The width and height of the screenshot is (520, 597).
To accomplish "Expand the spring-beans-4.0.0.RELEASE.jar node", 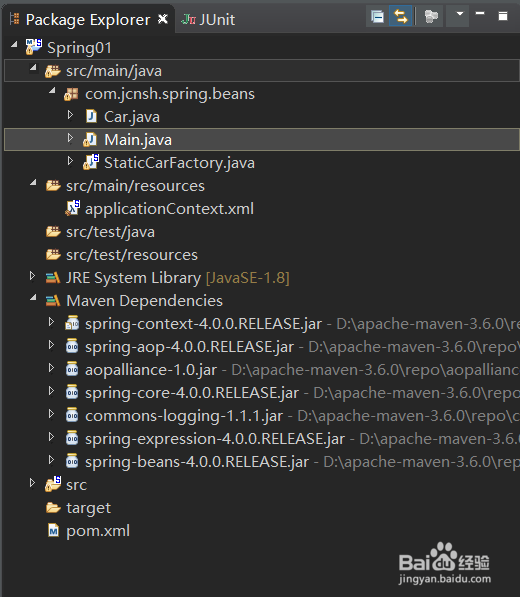I will (51, 460).
